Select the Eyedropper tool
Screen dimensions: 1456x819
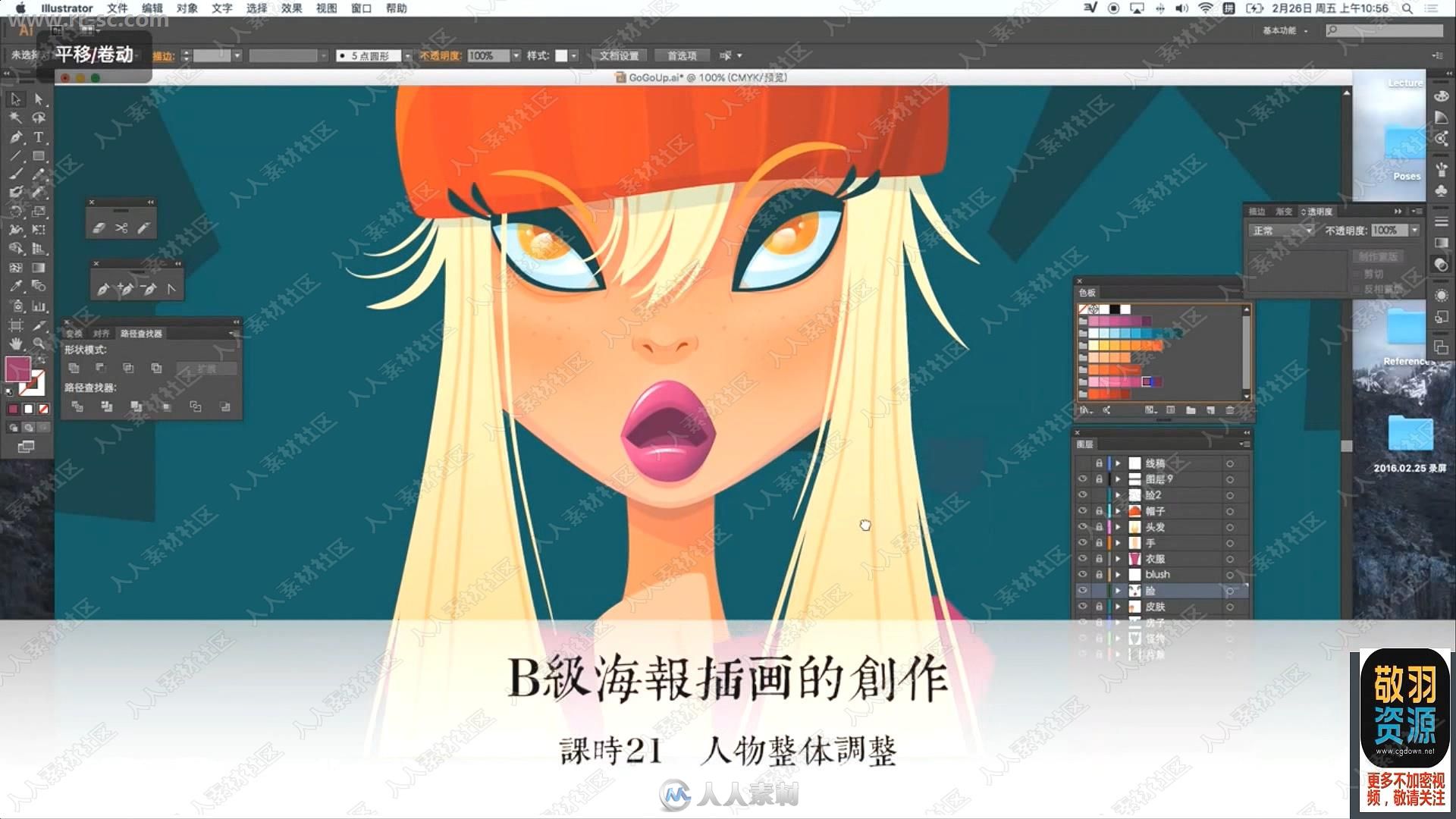pos(16,287)
